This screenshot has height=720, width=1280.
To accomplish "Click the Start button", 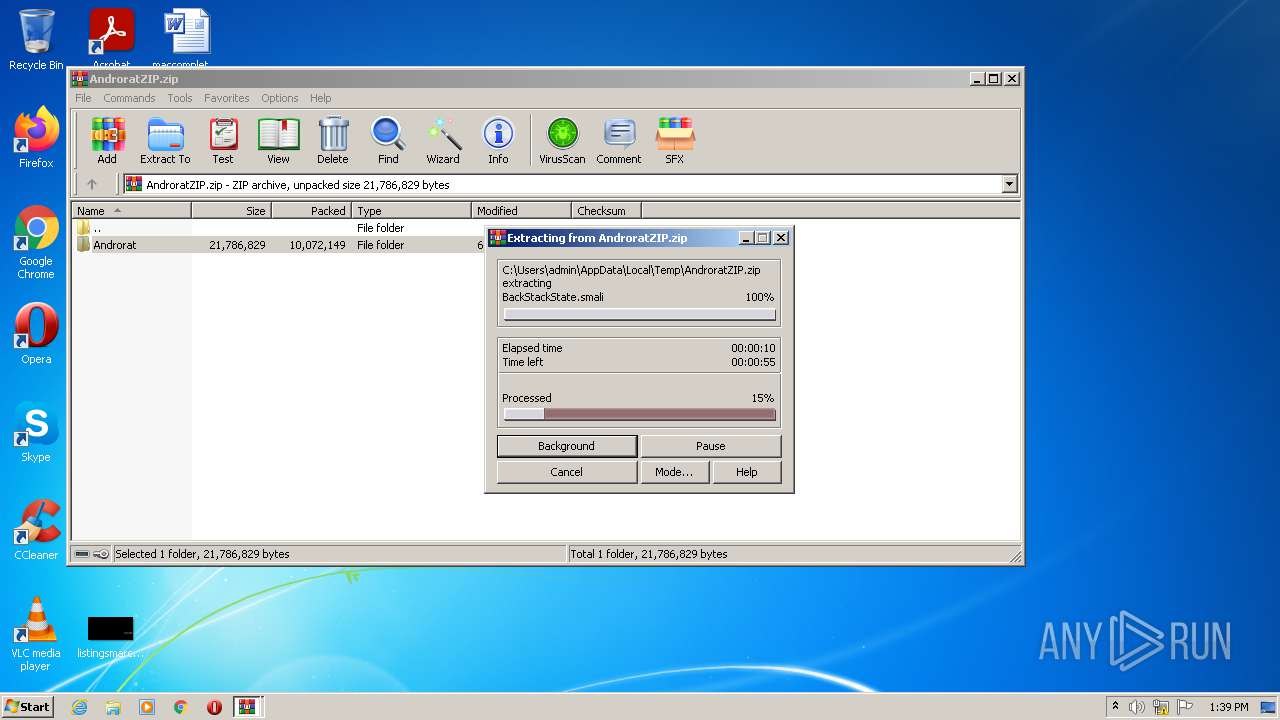I will pyautogui.click(x=27, y=707).
